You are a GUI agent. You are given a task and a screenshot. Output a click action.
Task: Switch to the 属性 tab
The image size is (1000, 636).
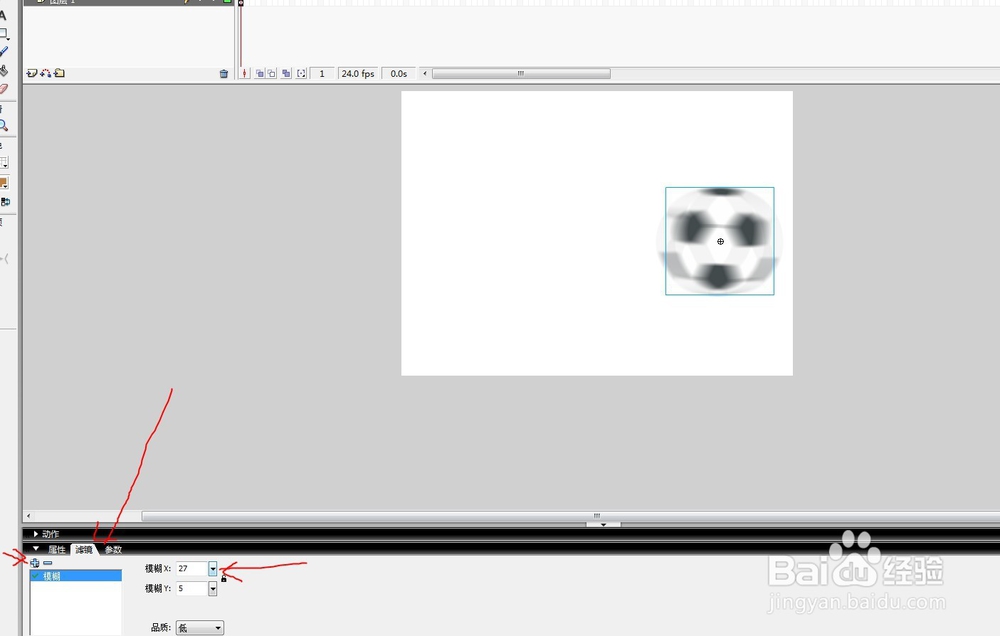(x=57, y=549)
